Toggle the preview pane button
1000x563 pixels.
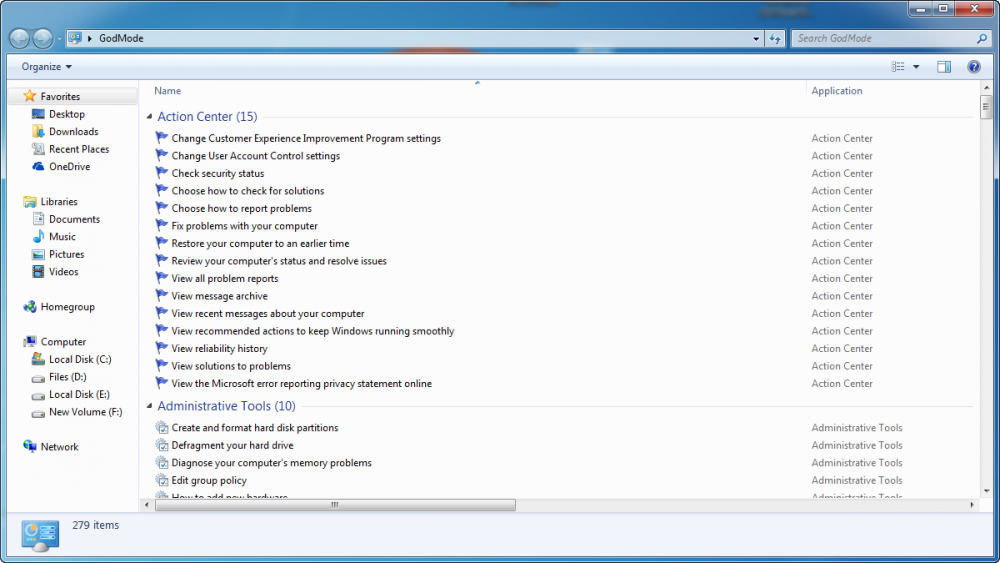943,67
